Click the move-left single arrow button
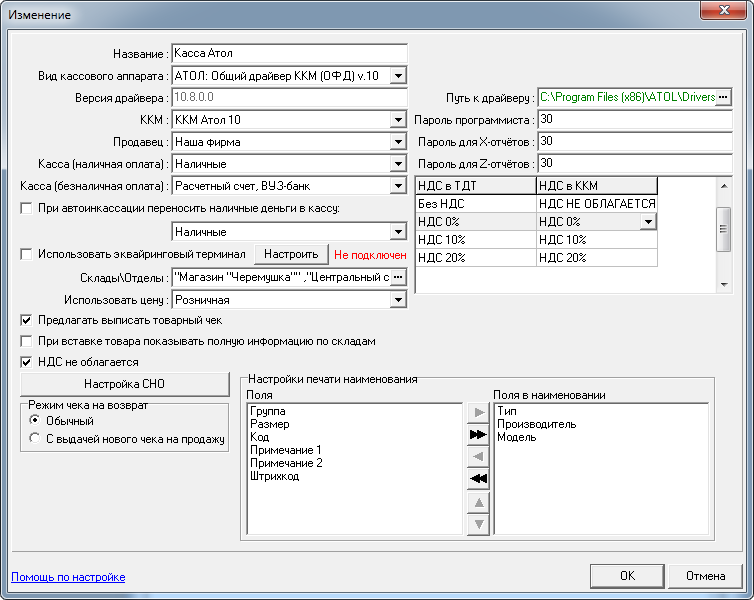Screen dimensions: 754x600 [478, 457]
